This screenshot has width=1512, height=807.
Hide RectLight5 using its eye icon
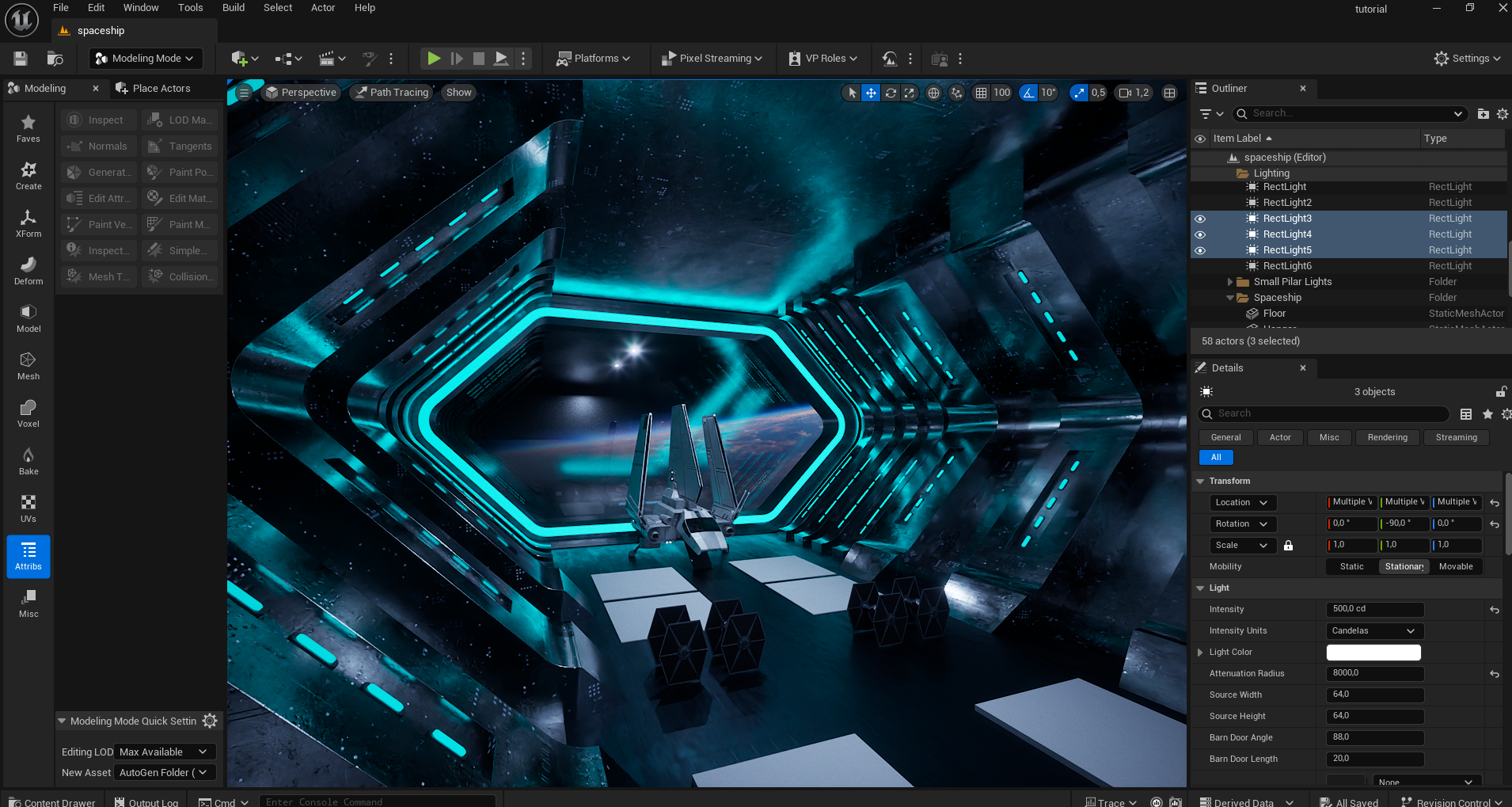point(1200,250)
